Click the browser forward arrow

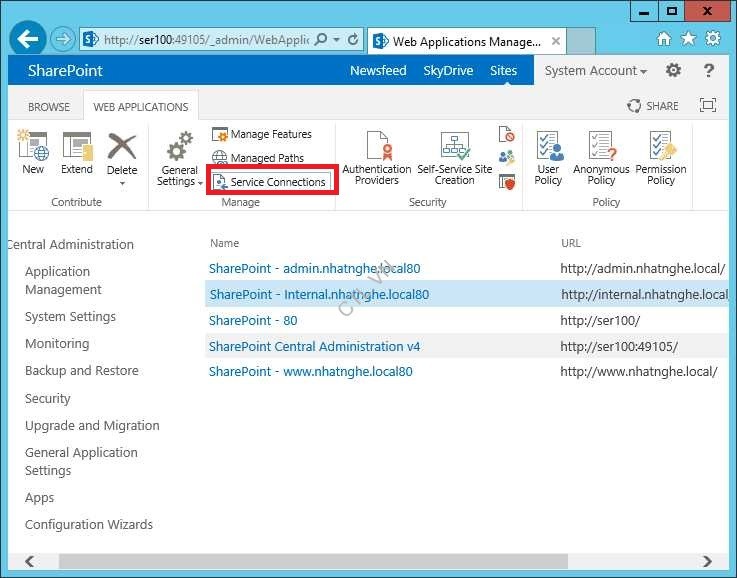tap(63, 39)
